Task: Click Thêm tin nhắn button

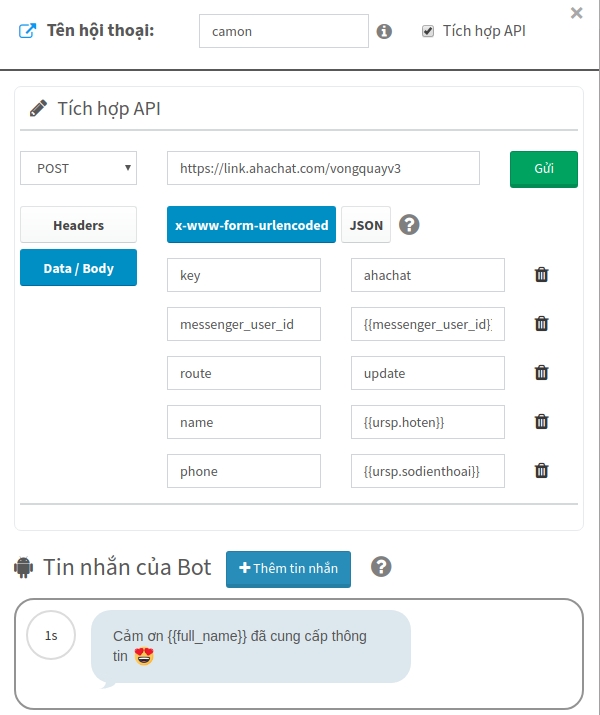Action: click(x=288, y=568)
